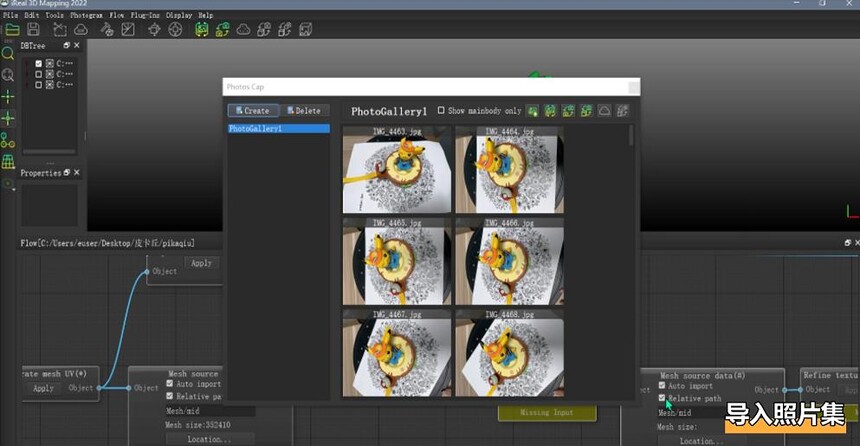This screenshot has height=446, width=860.
Task: Click the open project folder icon
Action: (12, 29)
